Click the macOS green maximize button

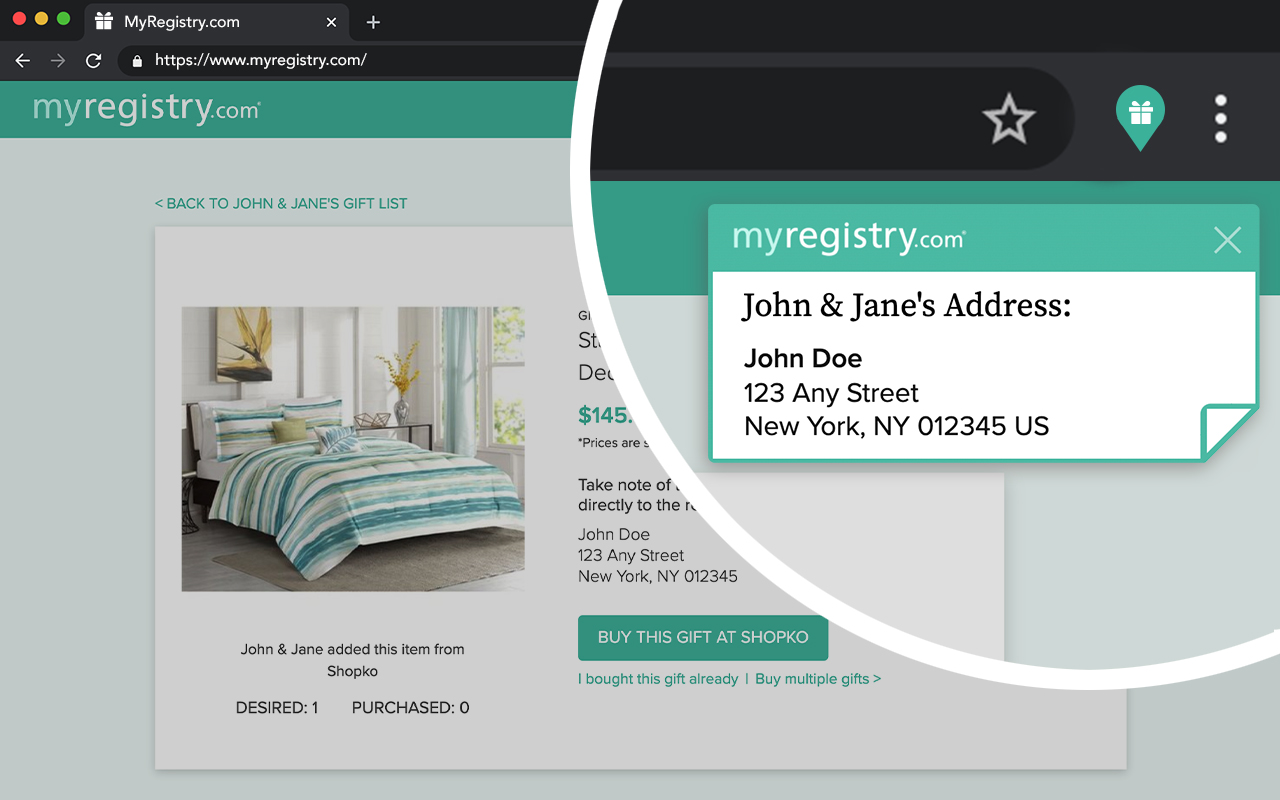point(64,19)
